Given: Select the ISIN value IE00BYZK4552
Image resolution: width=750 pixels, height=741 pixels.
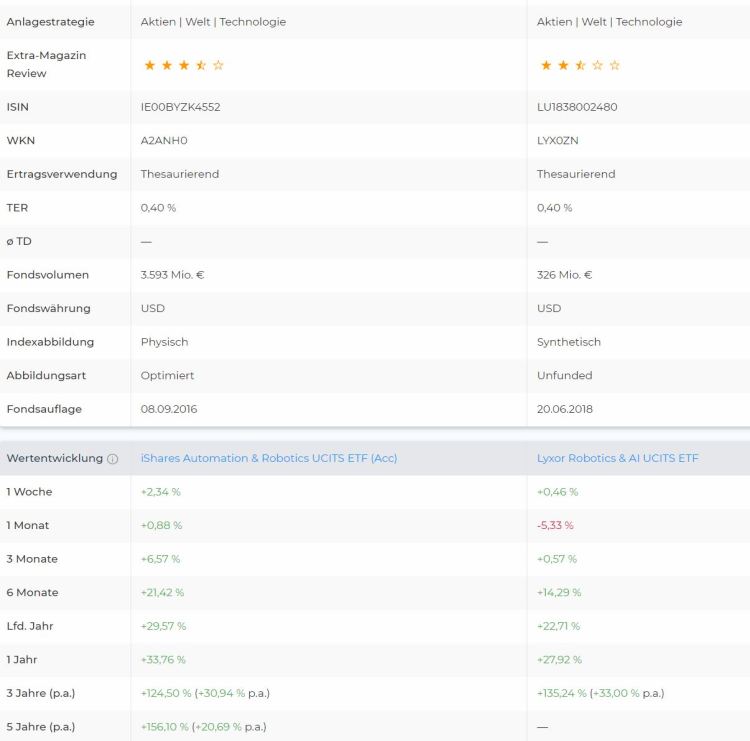Looking at the screenshot, I should pyautogui.click(x=180, y=107).
